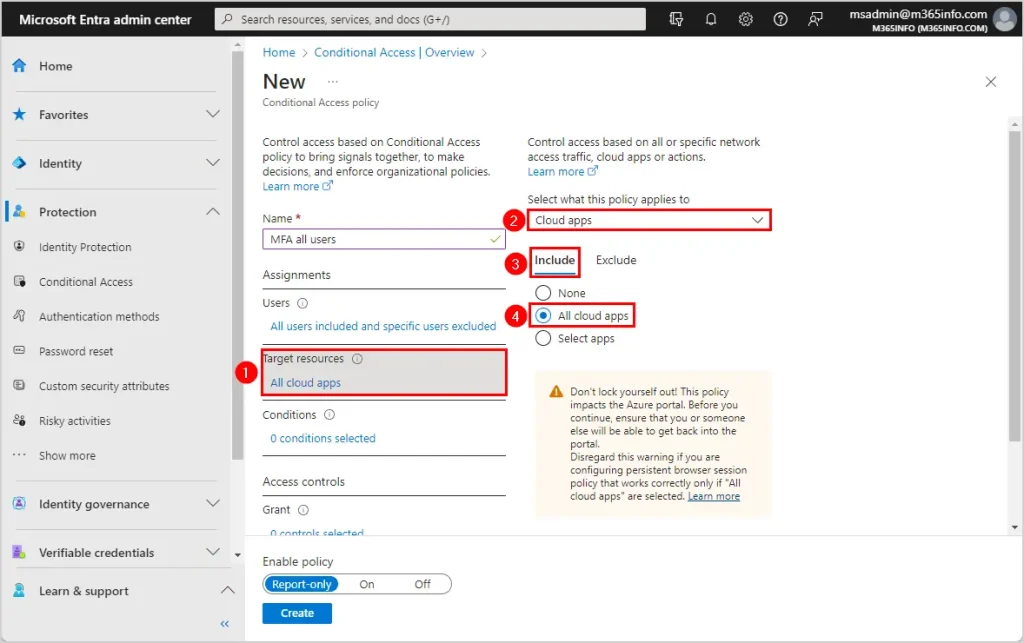Open the notifications bell
The width and height of the screenshot is (1024, 643).
[x=711, y=19]
